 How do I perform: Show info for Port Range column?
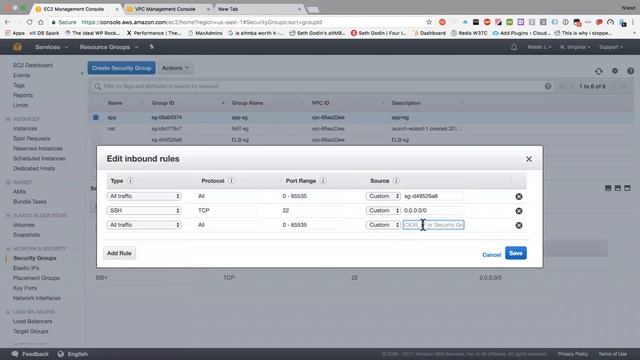(x=323, y=181)
